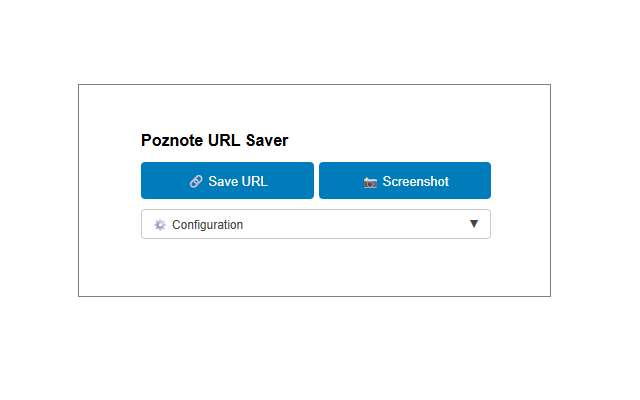Viewport: 640px width, 400px height.
Task: Open the Configuration dropdown panel
Action: click(x=316, y=224)
